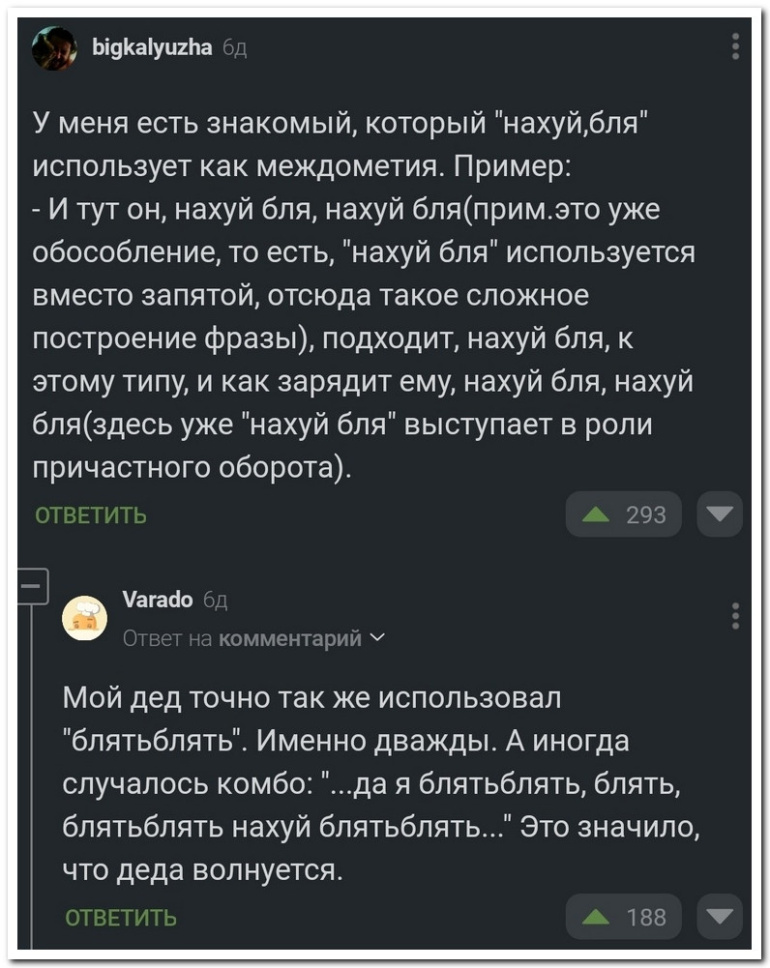Viewport: 770px width, 968px height.
Task: Open the three-dot menu on bigkalyuzha's comment
Action: pyautogui.click(x=736, y=47)
